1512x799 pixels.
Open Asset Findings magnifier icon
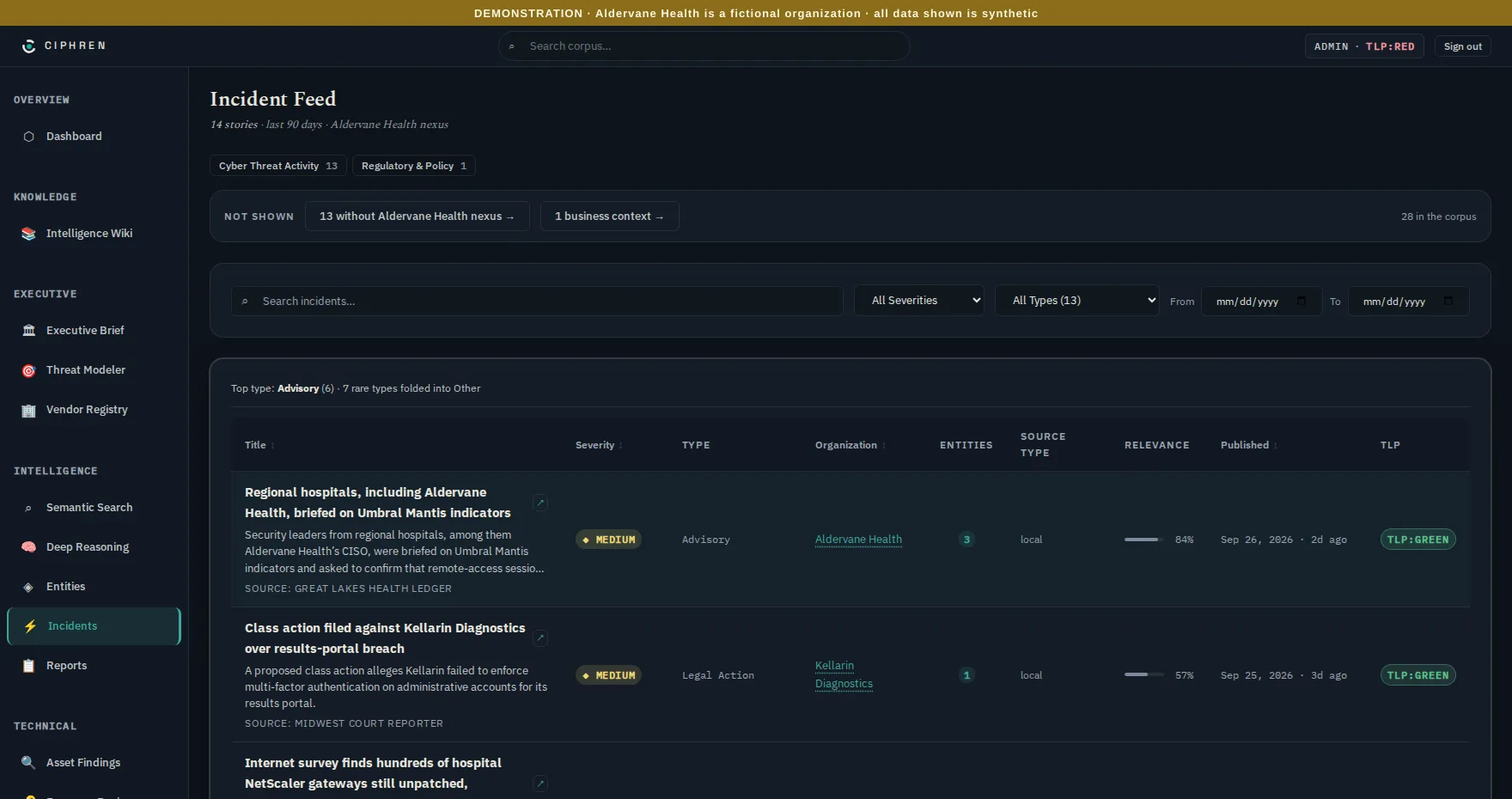[x=28, y=763]
